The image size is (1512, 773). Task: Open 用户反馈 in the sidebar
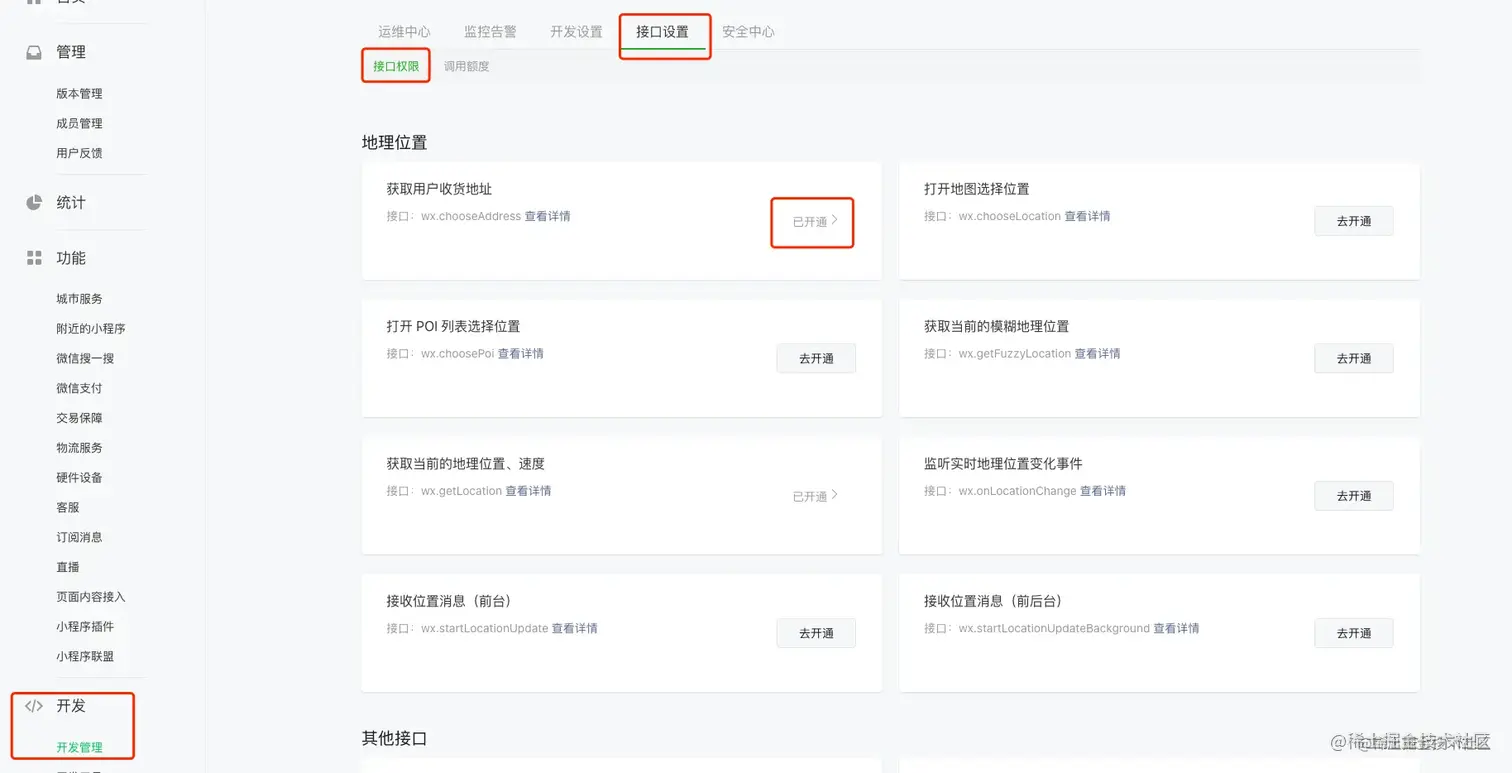[x=79, y=153]
